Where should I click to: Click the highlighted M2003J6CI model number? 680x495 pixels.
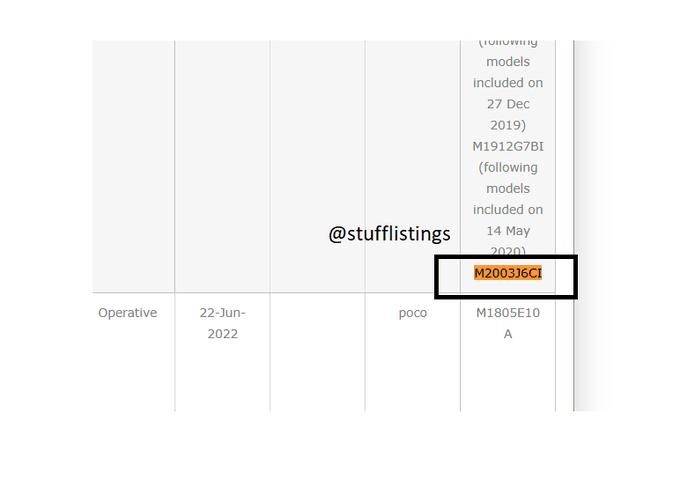pos(508,273)
